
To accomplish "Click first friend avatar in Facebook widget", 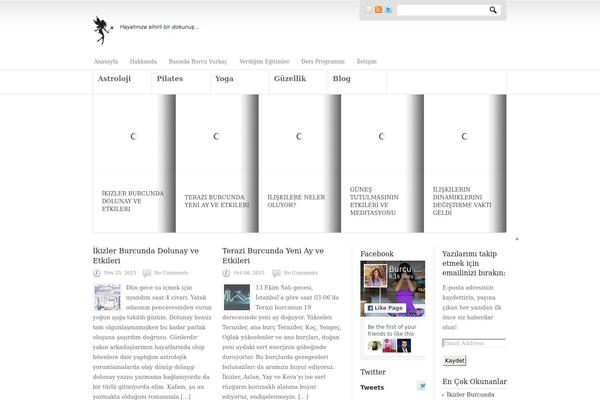I will point(375,346).
